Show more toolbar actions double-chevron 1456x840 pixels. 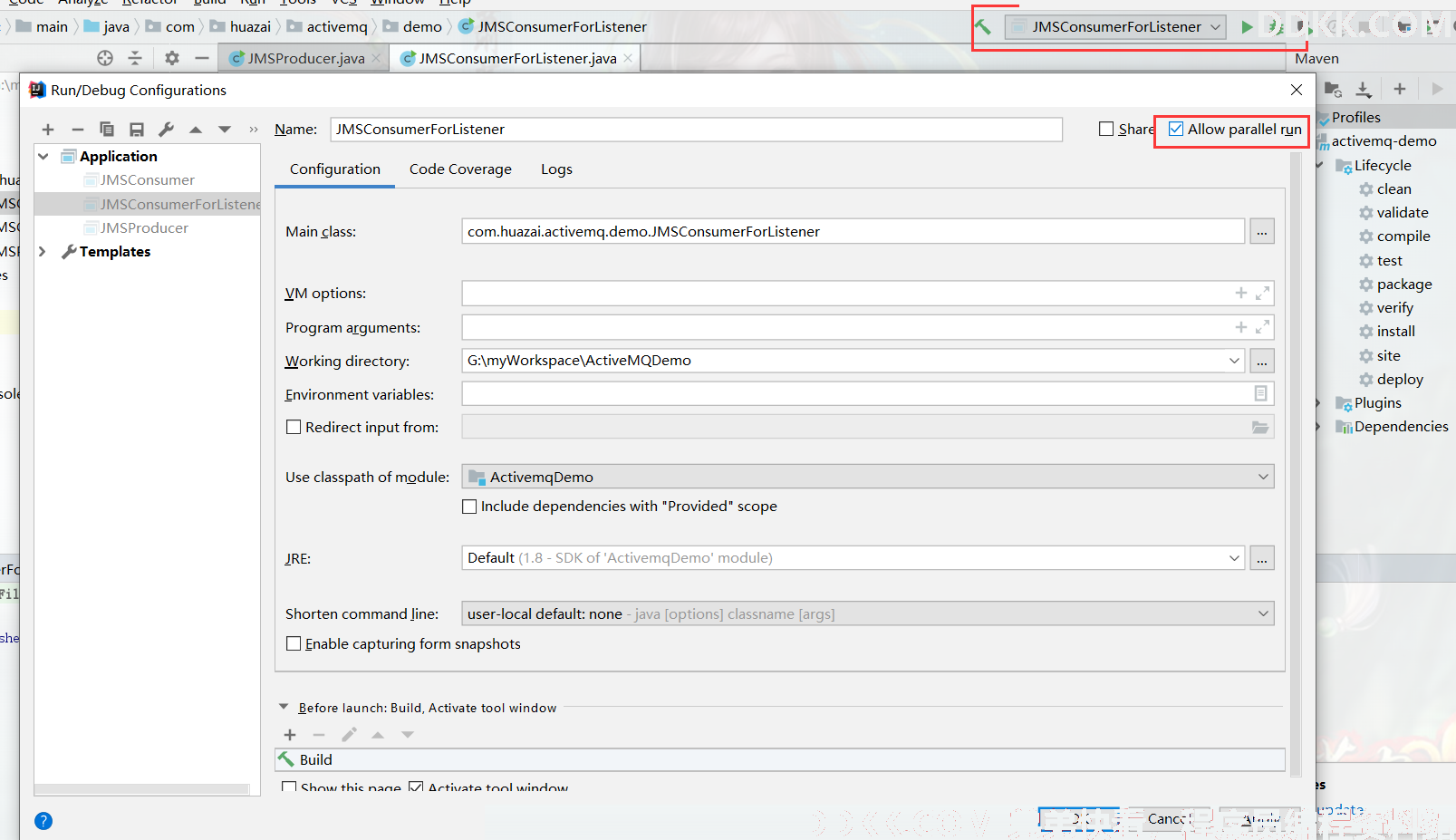(x=254, y=130)
